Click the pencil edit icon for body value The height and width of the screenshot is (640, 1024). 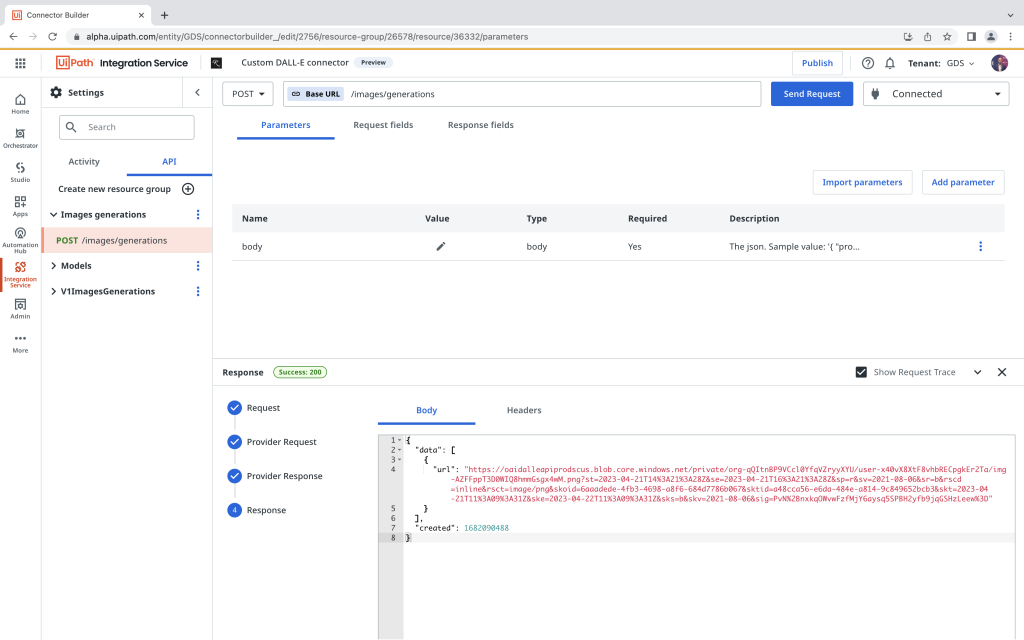[x=440, y=246]
